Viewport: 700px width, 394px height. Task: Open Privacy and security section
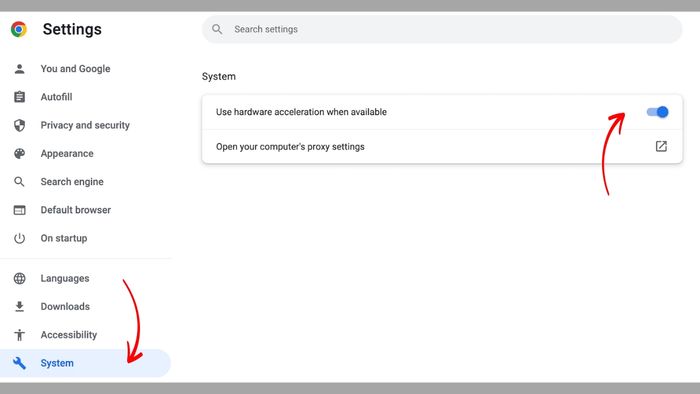click(85, 125)
